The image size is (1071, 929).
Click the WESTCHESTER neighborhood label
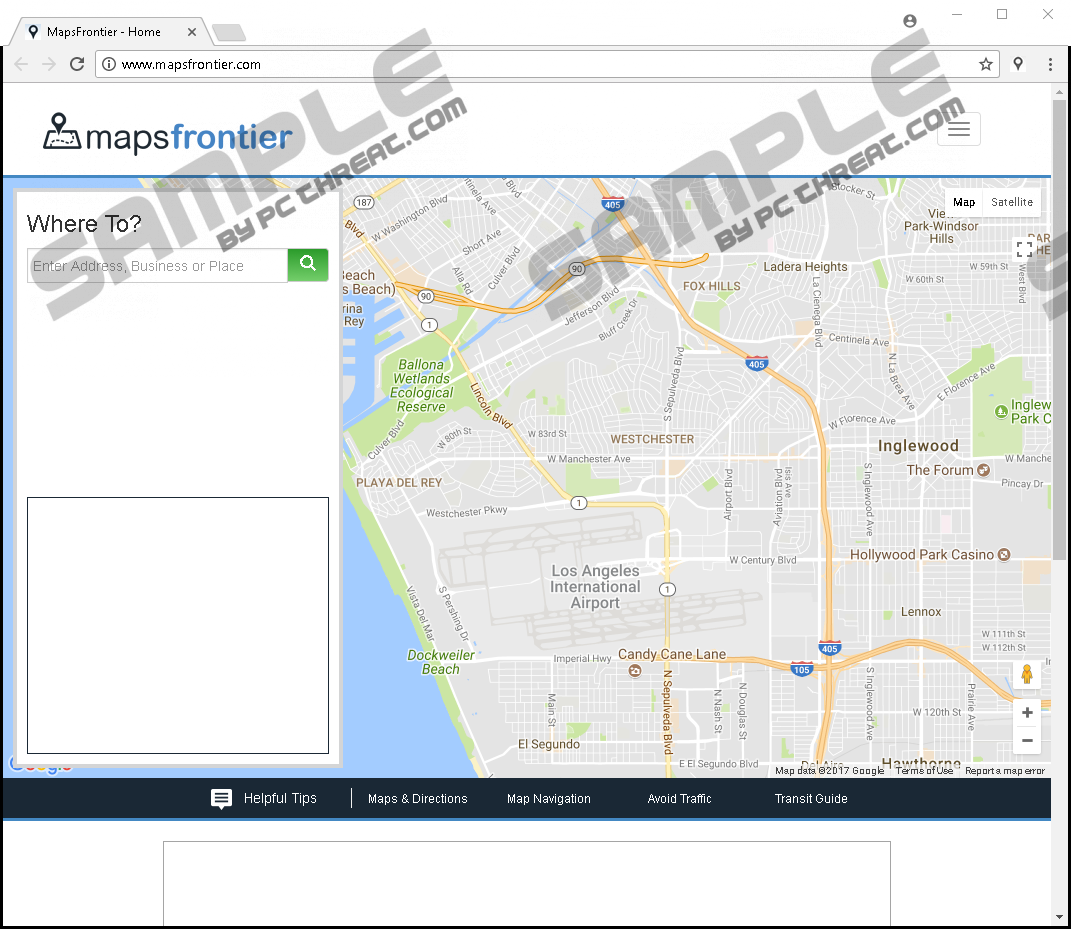[652, 439]
